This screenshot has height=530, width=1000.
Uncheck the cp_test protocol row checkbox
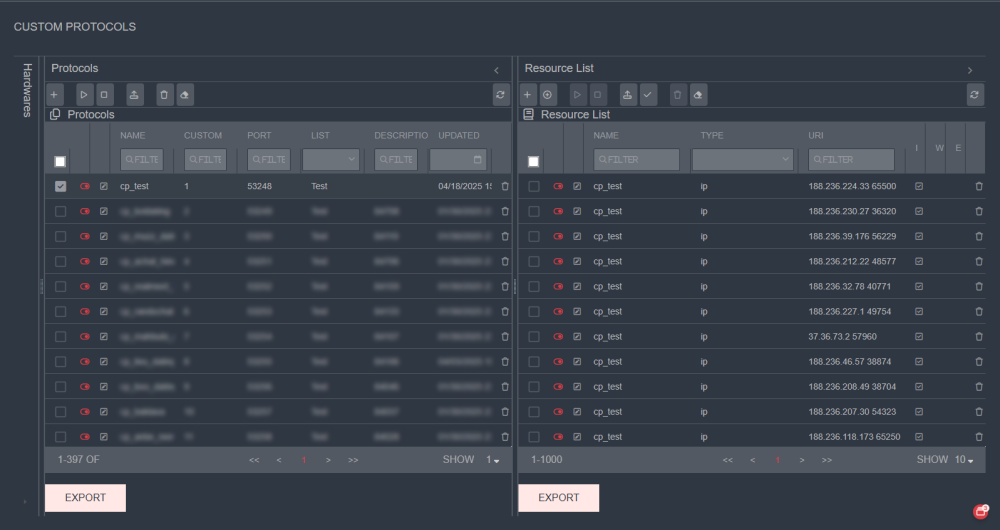(x=61, y=186)
